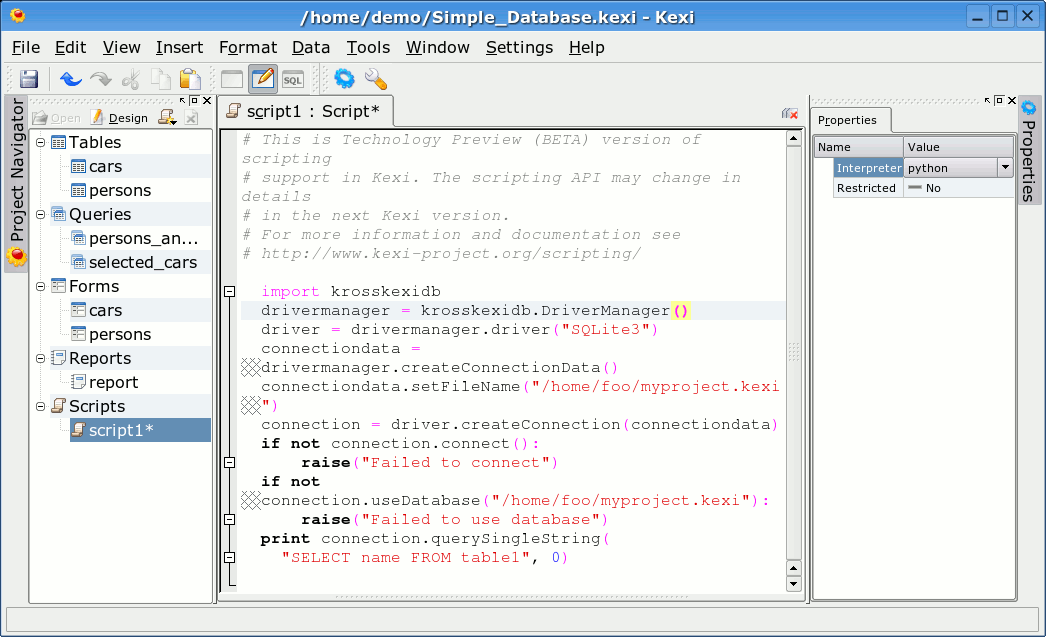Switch to Data view icon
Viewport: 1046px width, 637px height.
click(232, 79)
